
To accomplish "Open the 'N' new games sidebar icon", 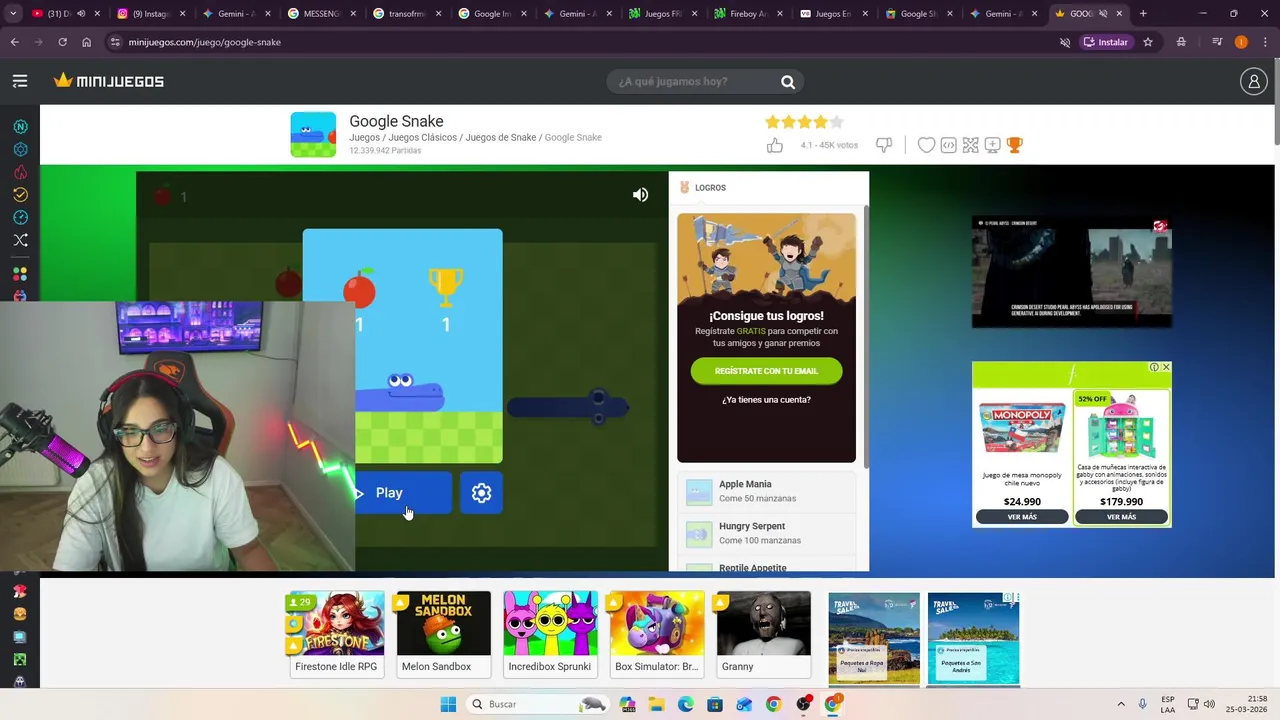I will tap(20, 127).
